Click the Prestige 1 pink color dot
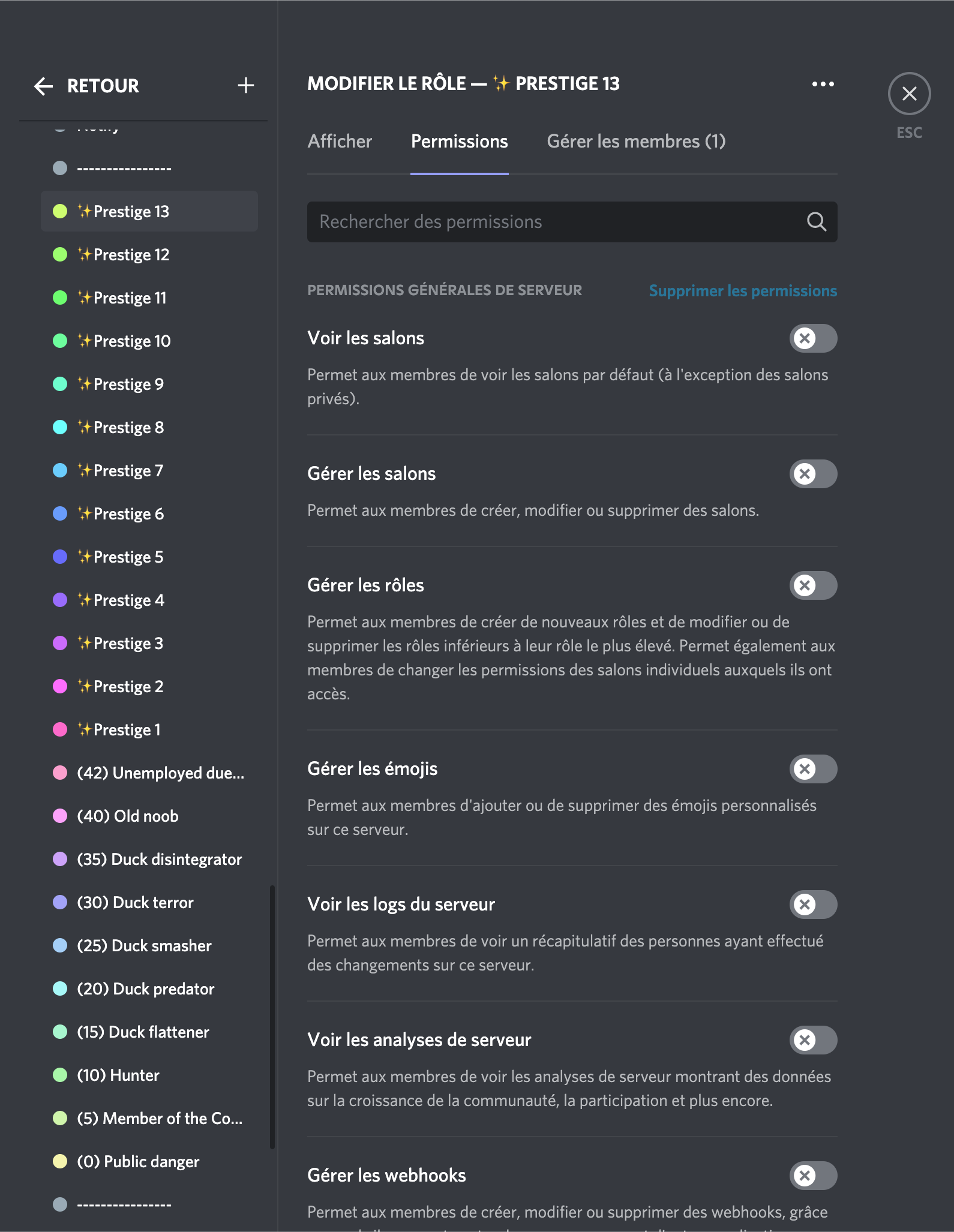954x1232 pixels. point(60,730)
